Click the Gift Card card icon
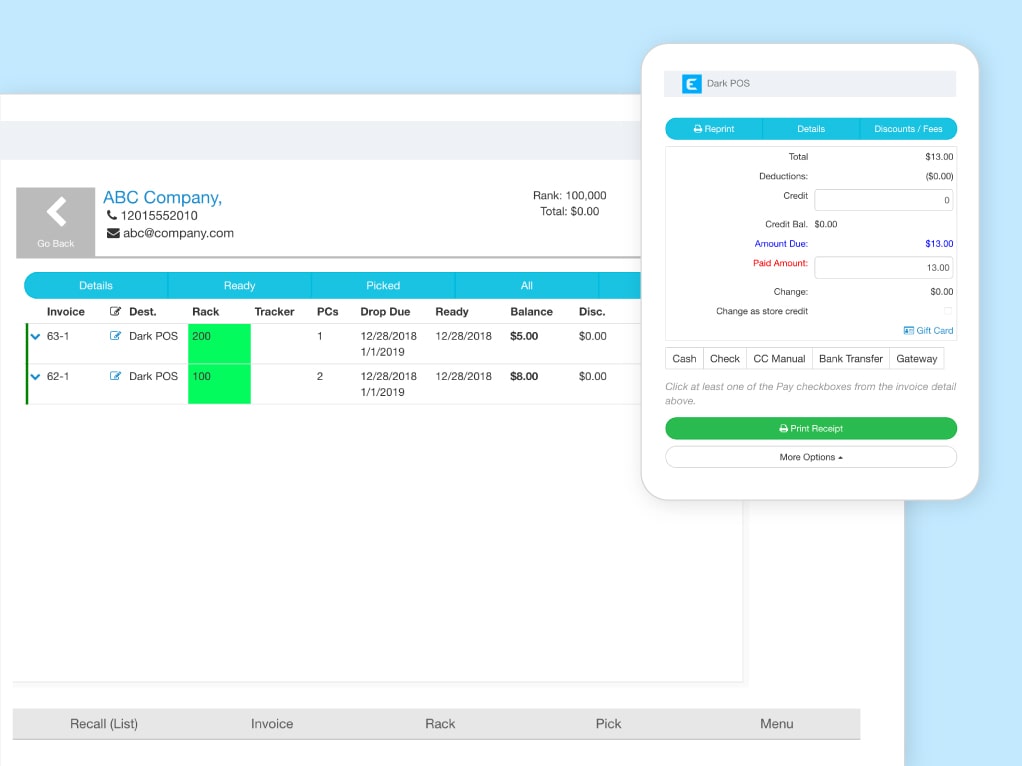 [x=908, y=331]
